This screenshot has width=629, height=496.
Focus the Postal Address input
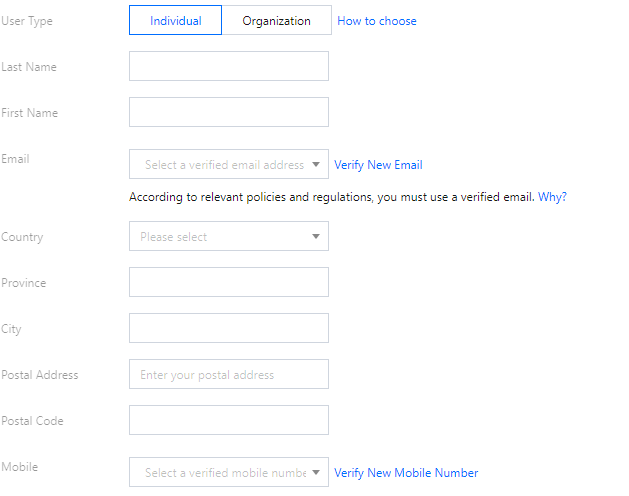(x=229, y=374)
